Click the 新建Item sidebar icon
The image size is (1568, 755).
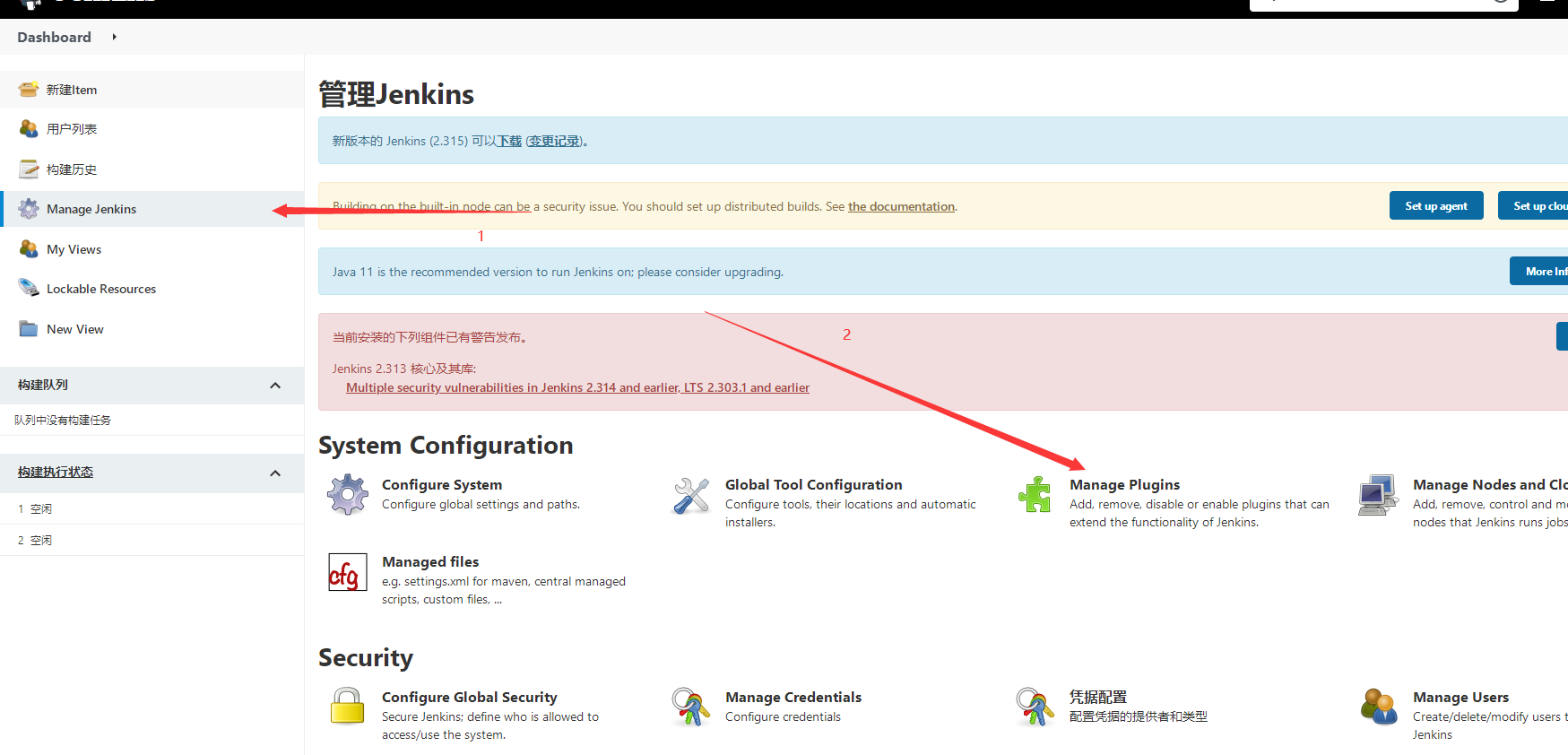[29, 90]
